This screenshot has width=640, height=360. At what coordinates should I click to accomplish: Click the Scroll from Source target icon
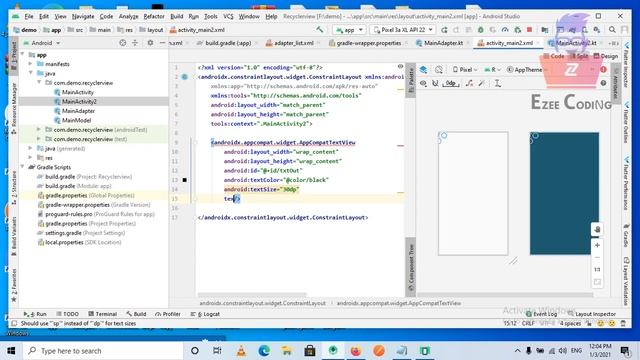coord(122,43)
